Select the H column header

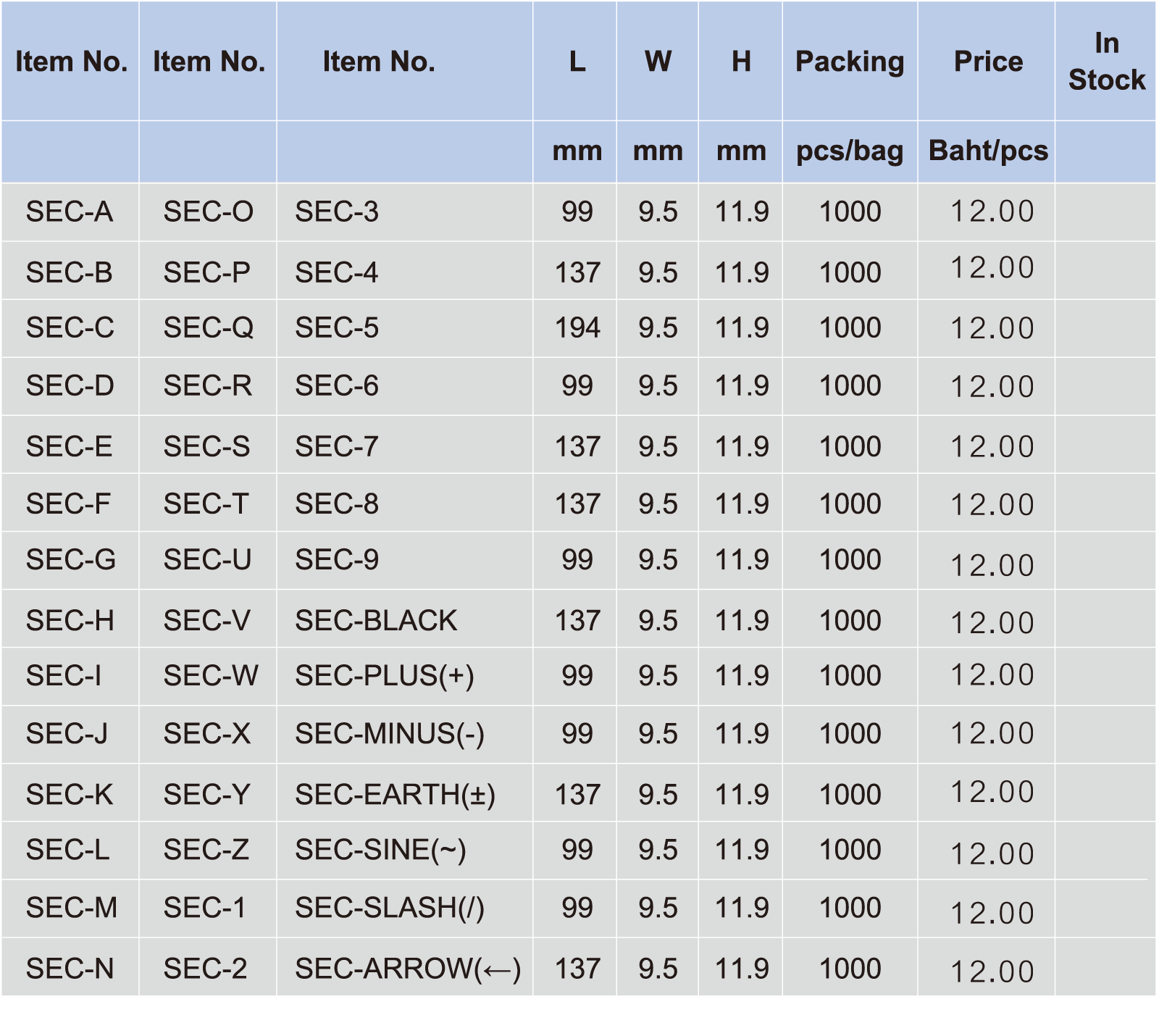(x=741, y=62)
